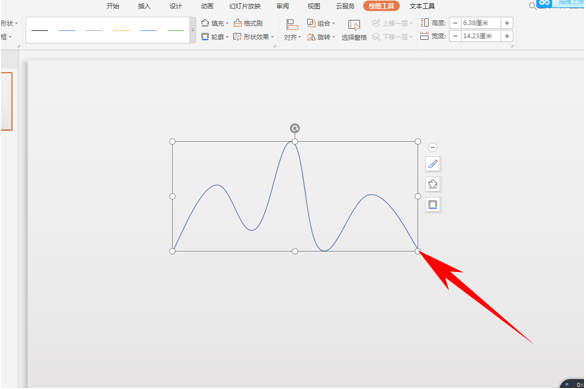Click the height field showing 6.38厘米
The height and width of the screenshot is (389, 586).
pos(481,23)
